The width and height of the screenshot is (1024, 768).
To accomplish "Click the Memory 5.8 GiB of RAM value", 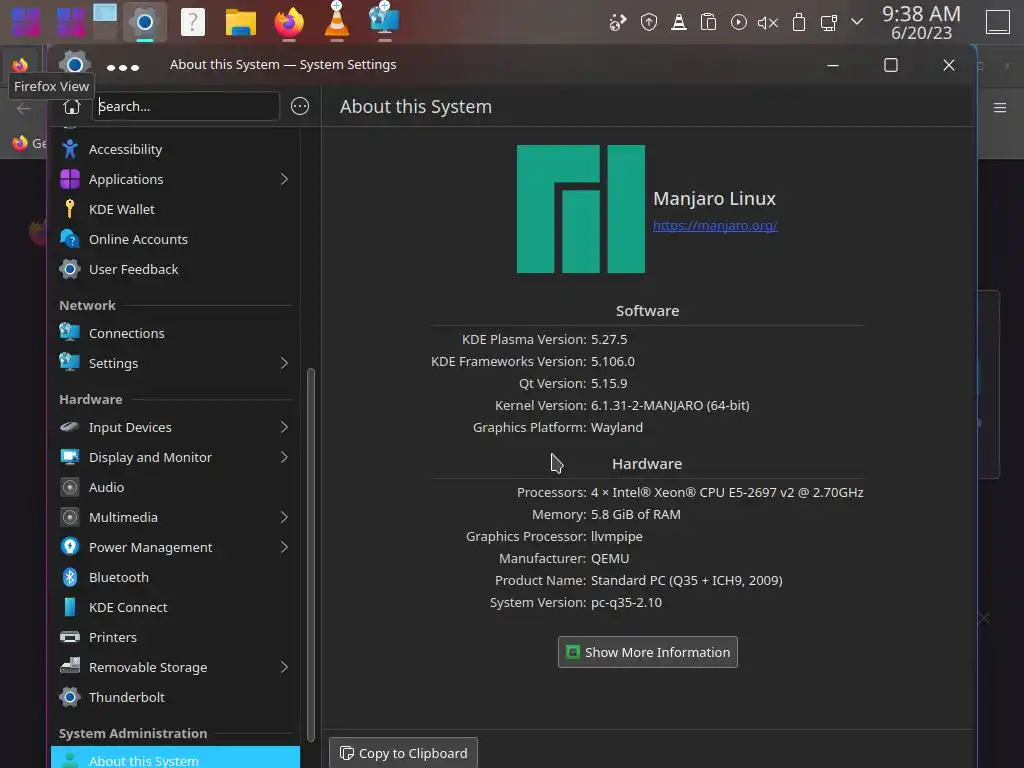I will 635,515.
